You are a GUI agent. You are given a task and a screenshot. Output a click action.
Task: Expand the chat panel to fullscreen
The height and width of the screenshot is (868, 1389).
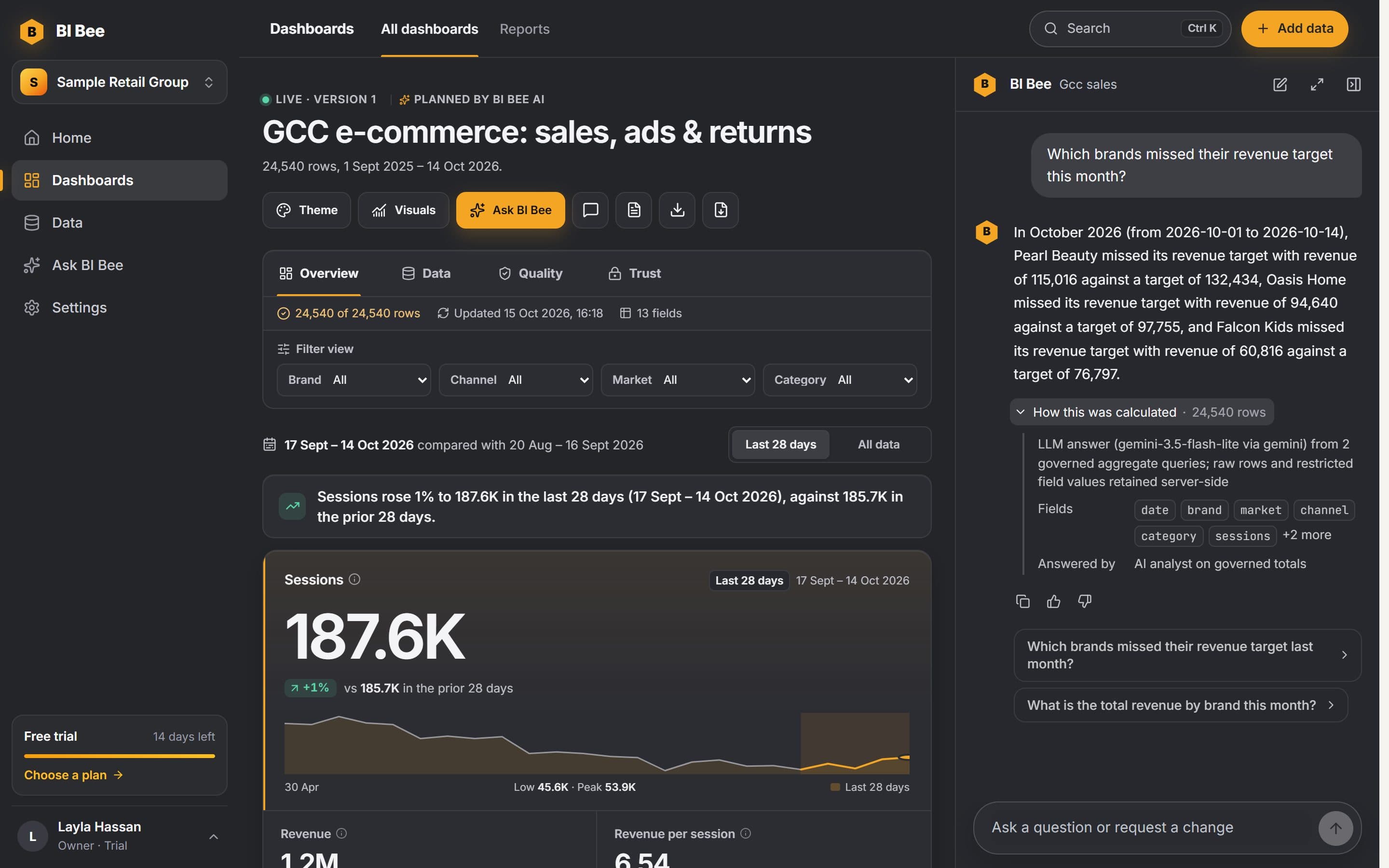point(1317,84)
